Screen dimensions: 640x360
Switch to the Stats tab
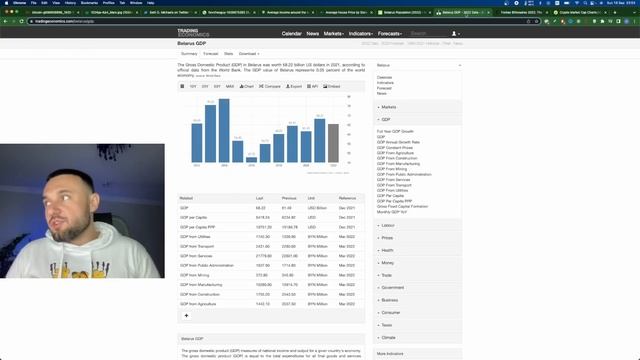coord(229,54)
